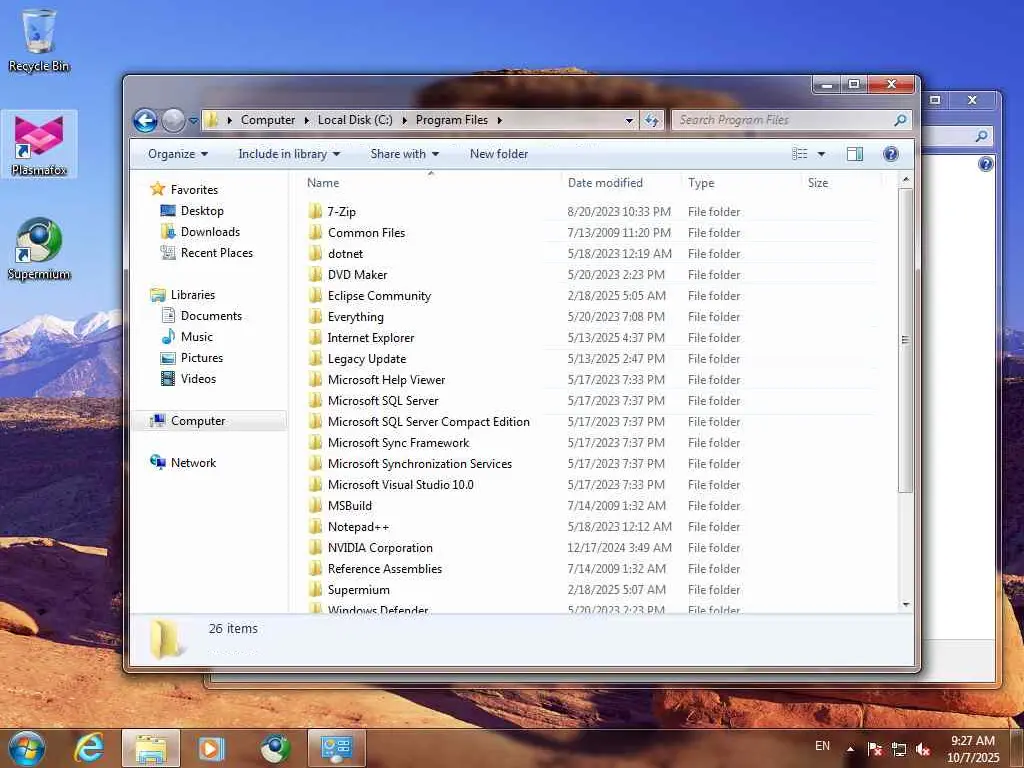Show hidden system tray icons arrow
The image size is (1024, 768).
pos(850,749)
